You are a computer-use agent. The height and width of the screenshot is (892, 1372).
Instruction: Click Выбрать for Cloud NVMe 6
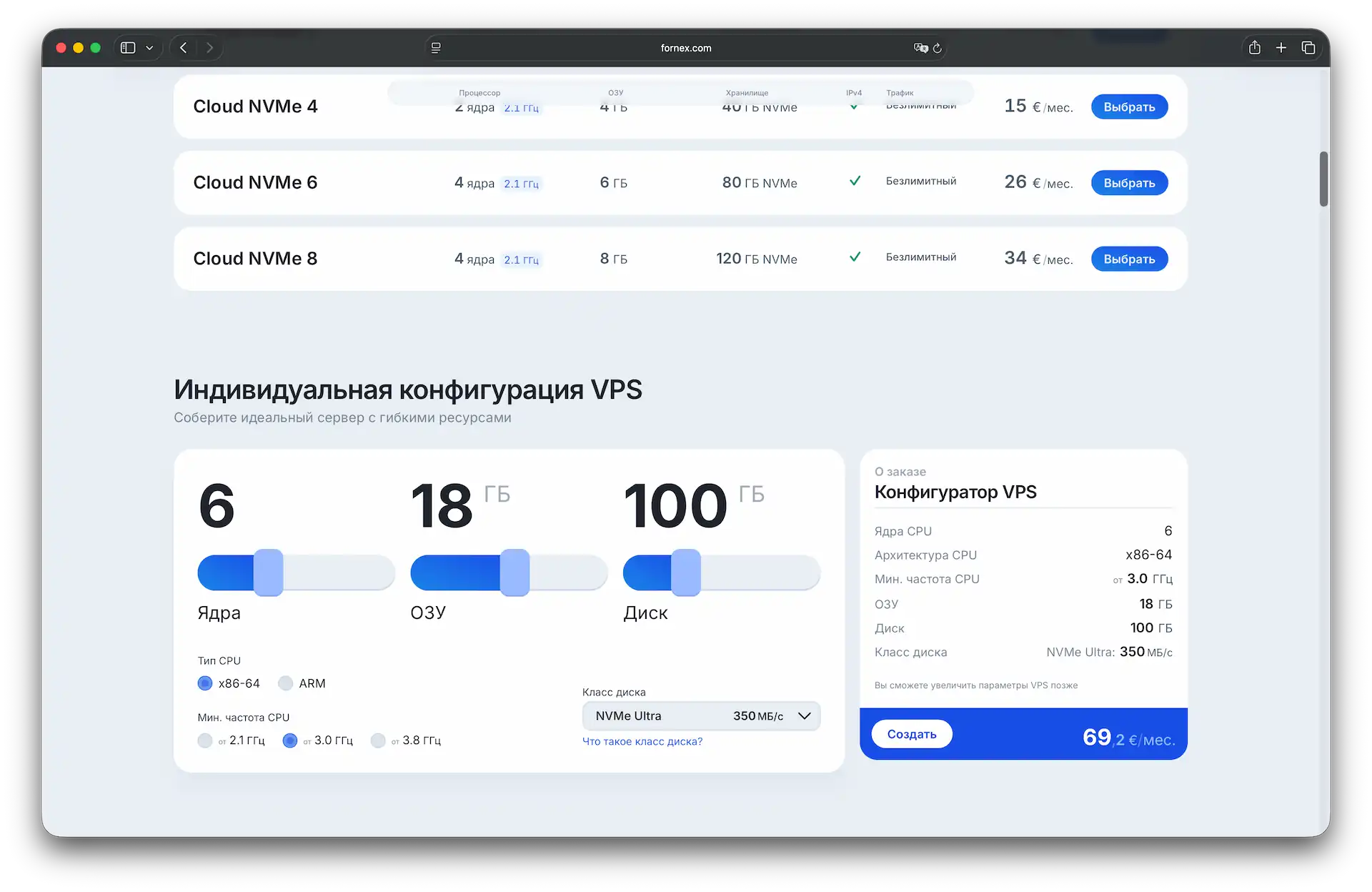point(1129,182)
